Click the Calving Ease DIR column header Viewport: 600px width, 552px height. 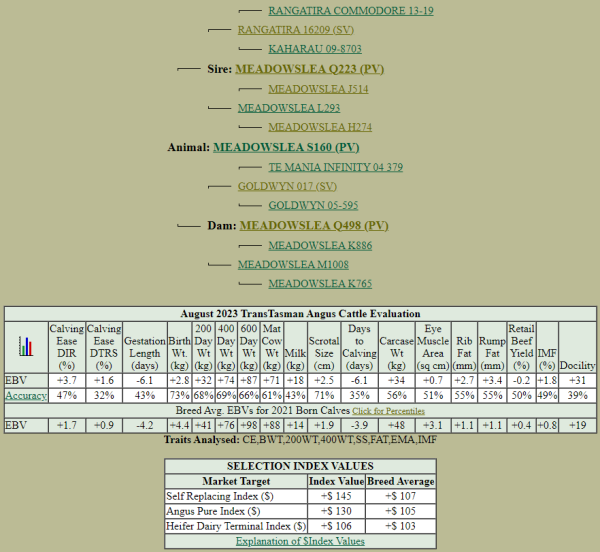67,347
